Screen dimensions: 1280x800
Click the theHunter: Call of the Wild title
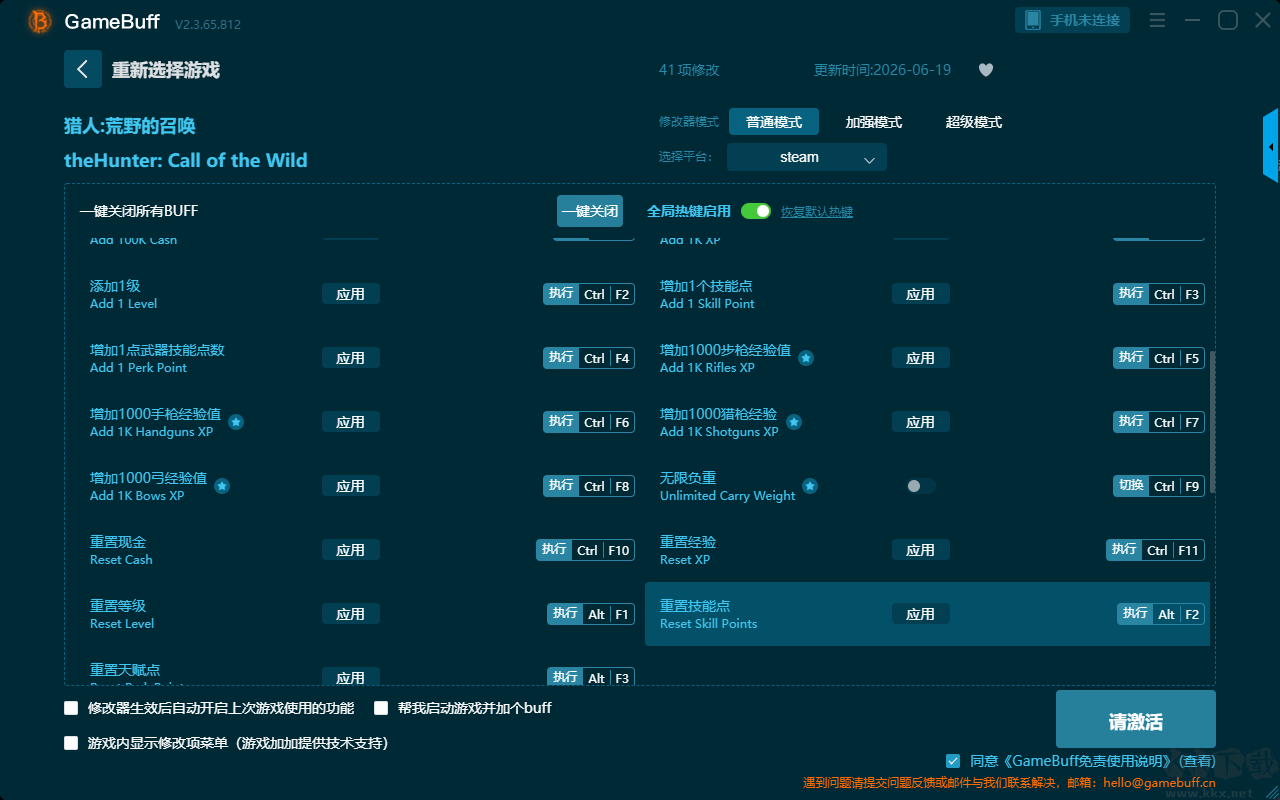pos(186,160)
